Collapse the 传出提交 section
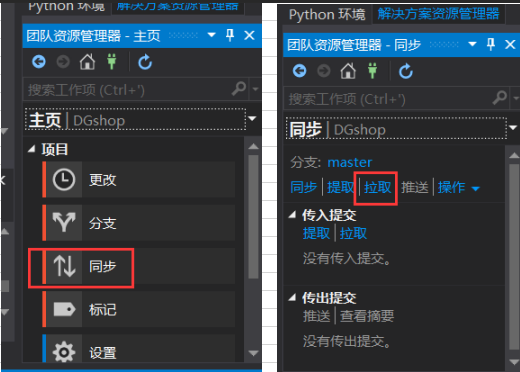The width and height of the screenshot is (520, 372). (x=292, y=297)
